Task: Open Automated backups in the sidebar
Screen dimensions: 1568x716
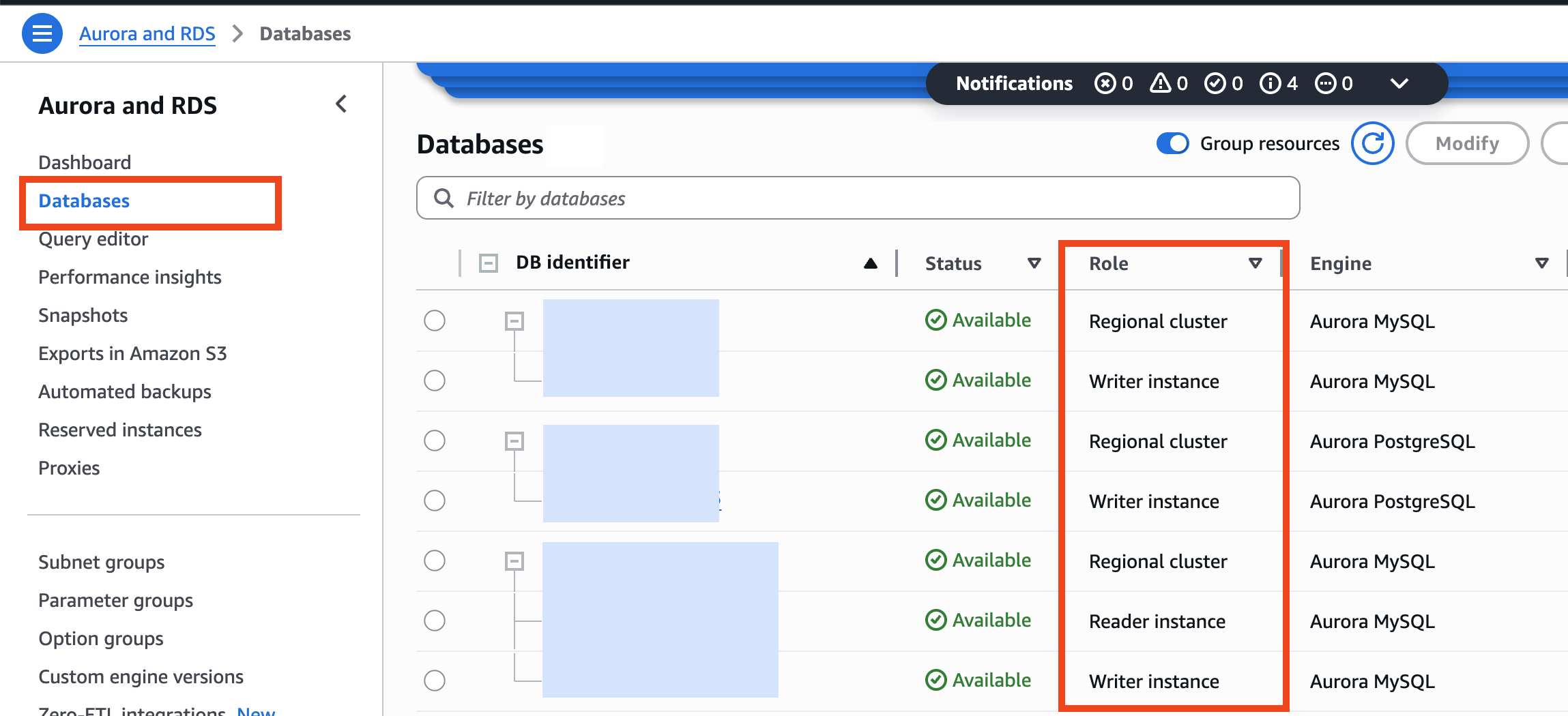Action: 125,391
